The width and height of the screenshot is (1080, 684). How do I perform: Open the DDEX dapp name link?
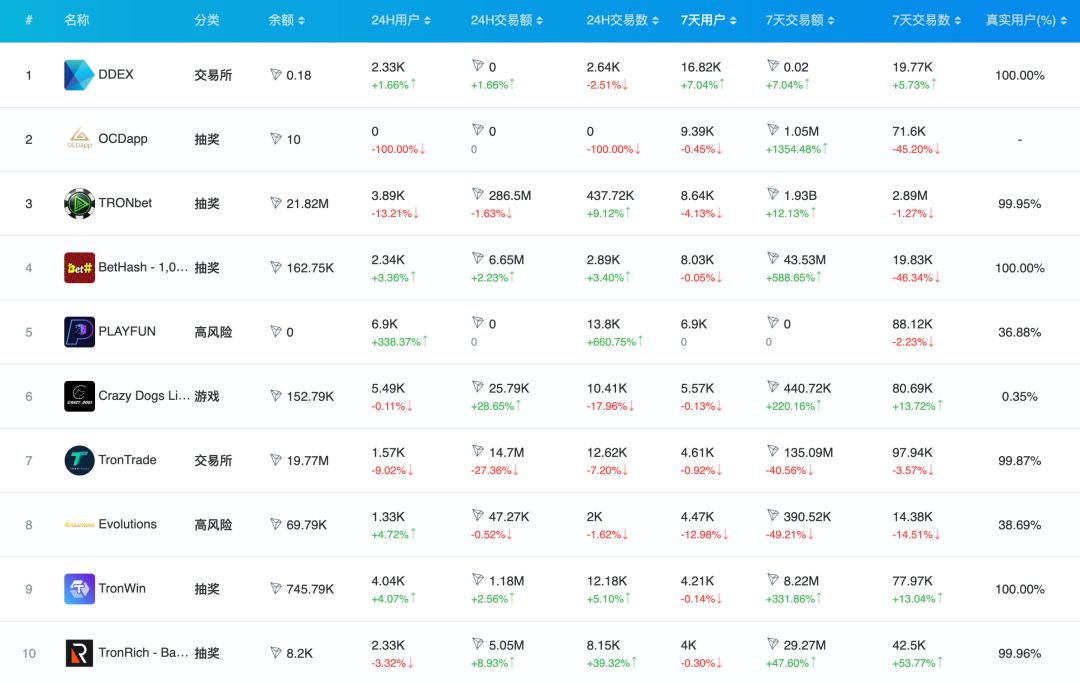[x=116, y=74]
